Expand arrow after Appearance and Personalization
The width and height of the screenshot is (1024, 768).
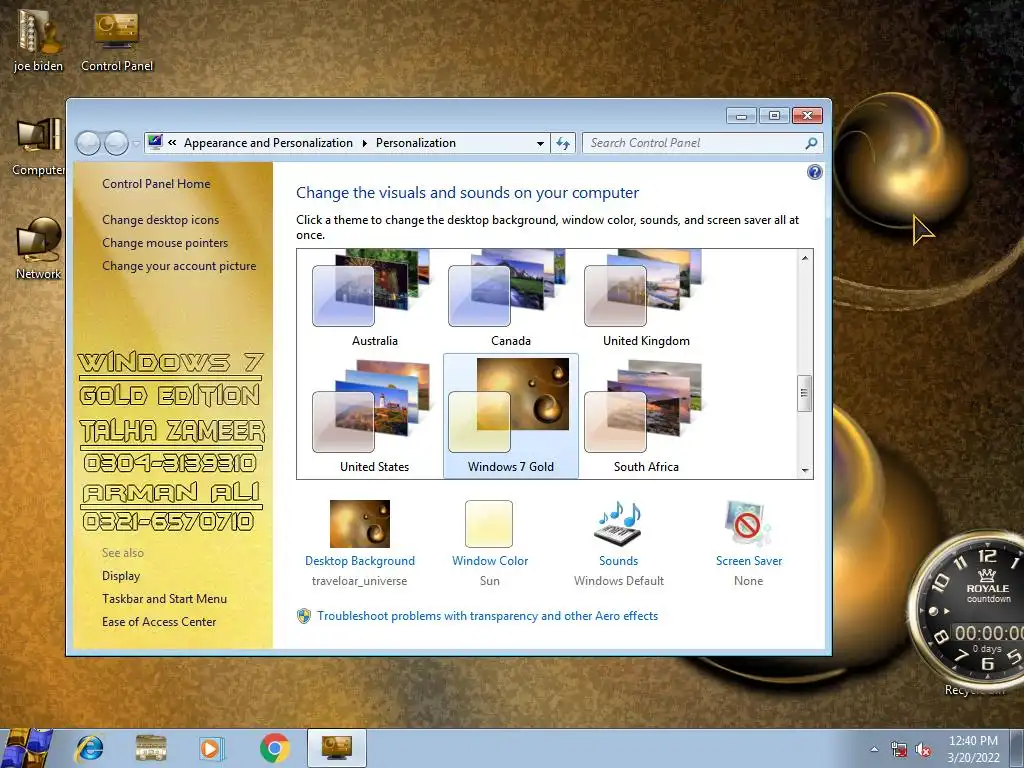[x=364, y=143]
